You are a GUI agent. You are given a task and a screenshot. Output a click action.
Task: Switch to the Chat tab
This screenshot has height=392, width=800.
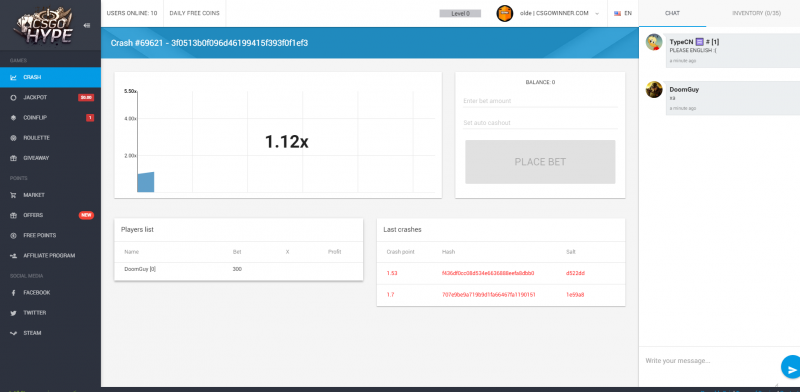[672, 13]
